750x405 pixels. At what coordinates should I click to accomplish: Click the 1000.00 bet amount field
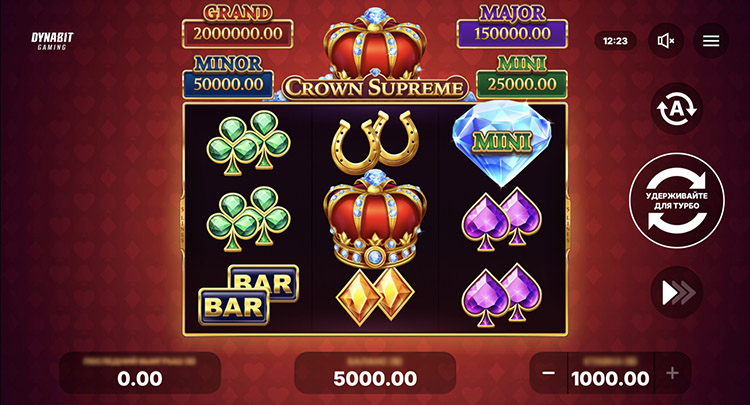(x=610, y=373)
